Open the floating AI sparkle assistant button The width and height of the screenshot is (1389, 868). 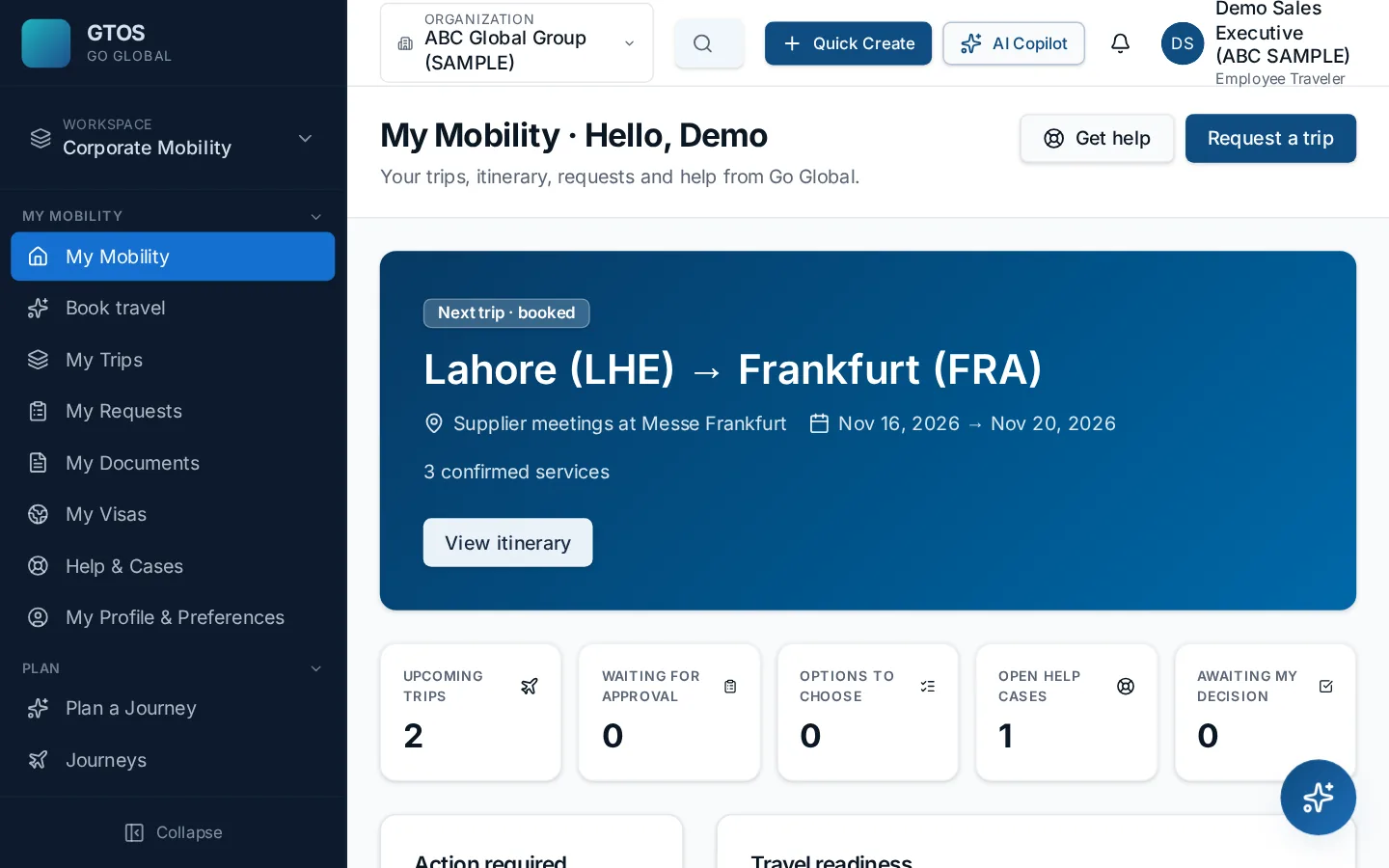[1318, 797]
